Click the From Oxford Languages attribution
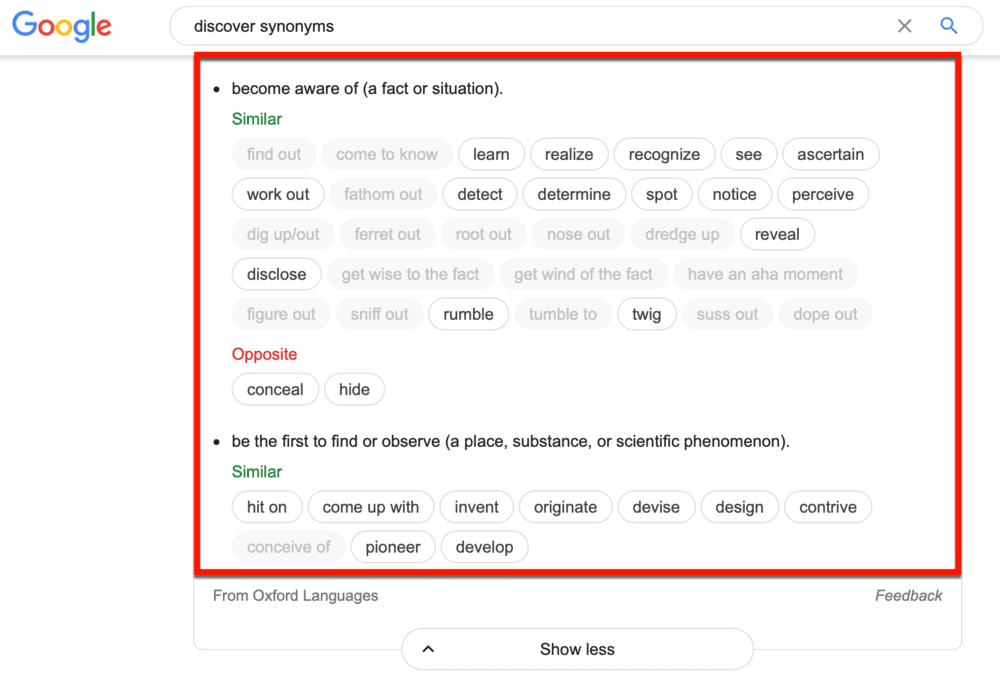This screenshot has height=689, width=1000. coord(295,595)
